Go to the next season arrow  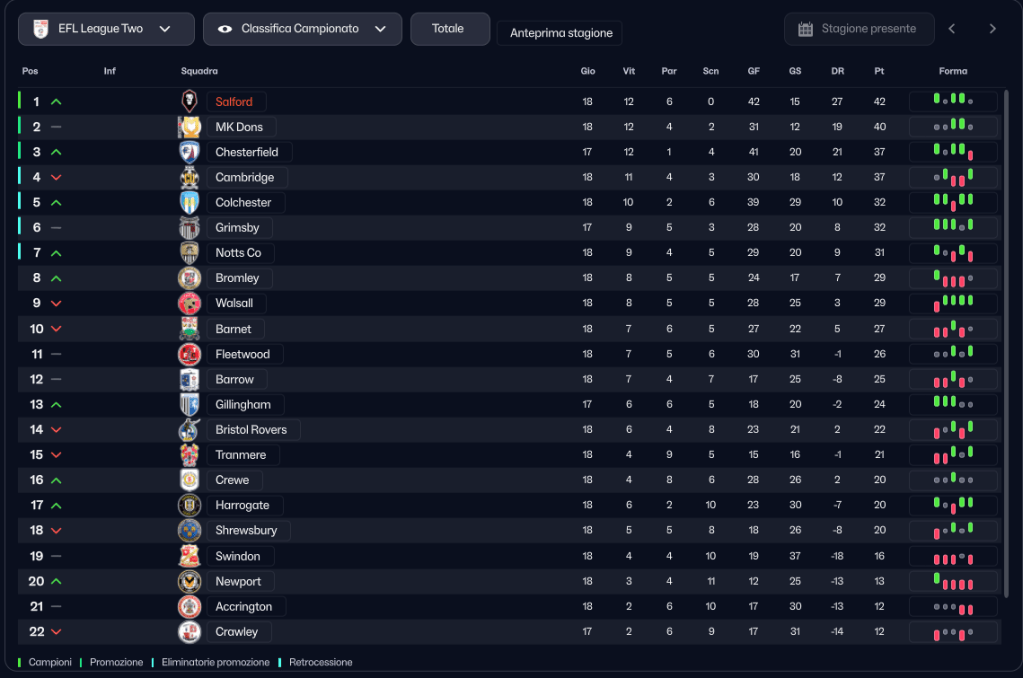pos(992,29)
